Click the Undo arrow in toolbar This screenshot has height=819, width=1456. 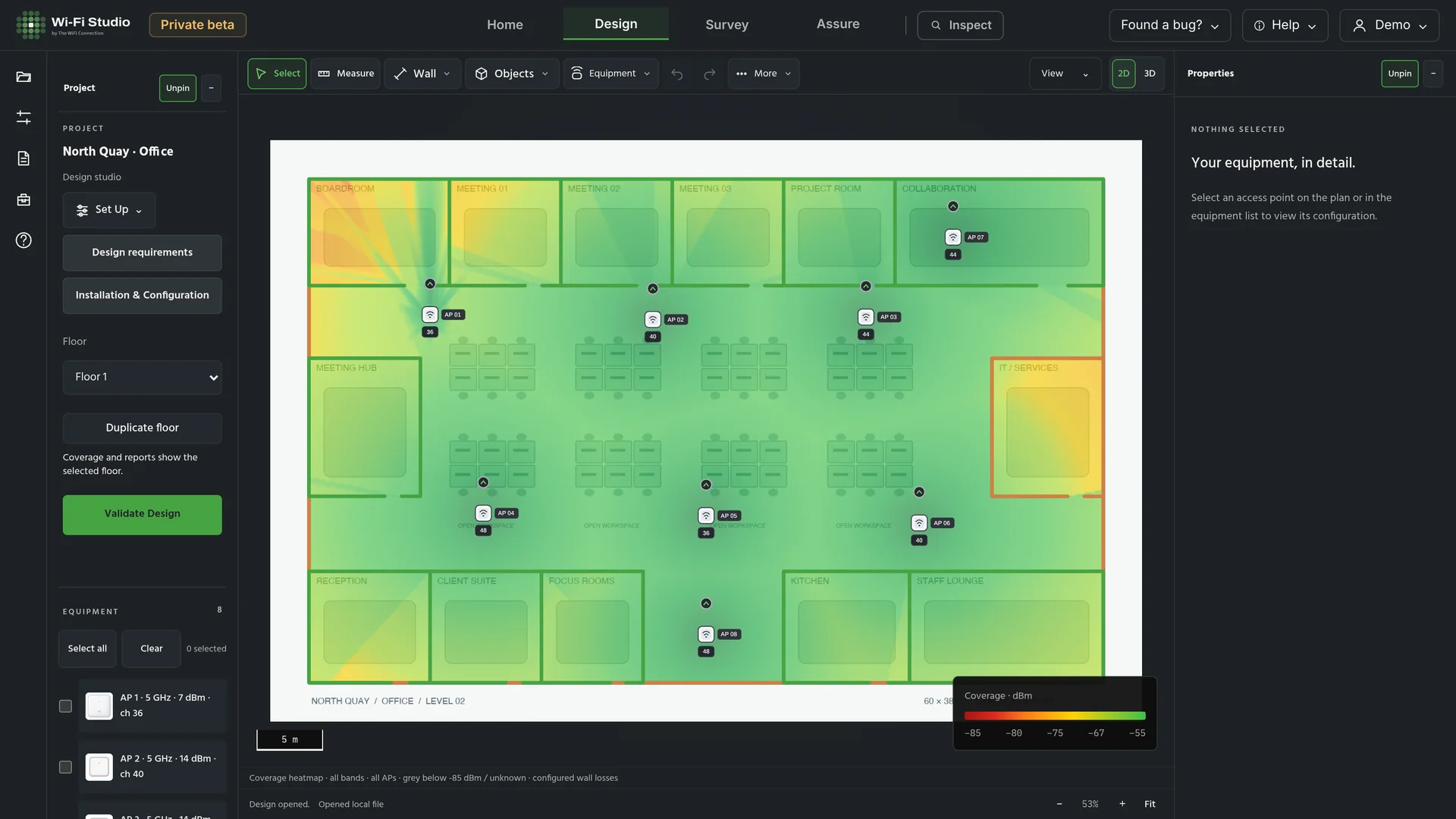pos(677,74)
